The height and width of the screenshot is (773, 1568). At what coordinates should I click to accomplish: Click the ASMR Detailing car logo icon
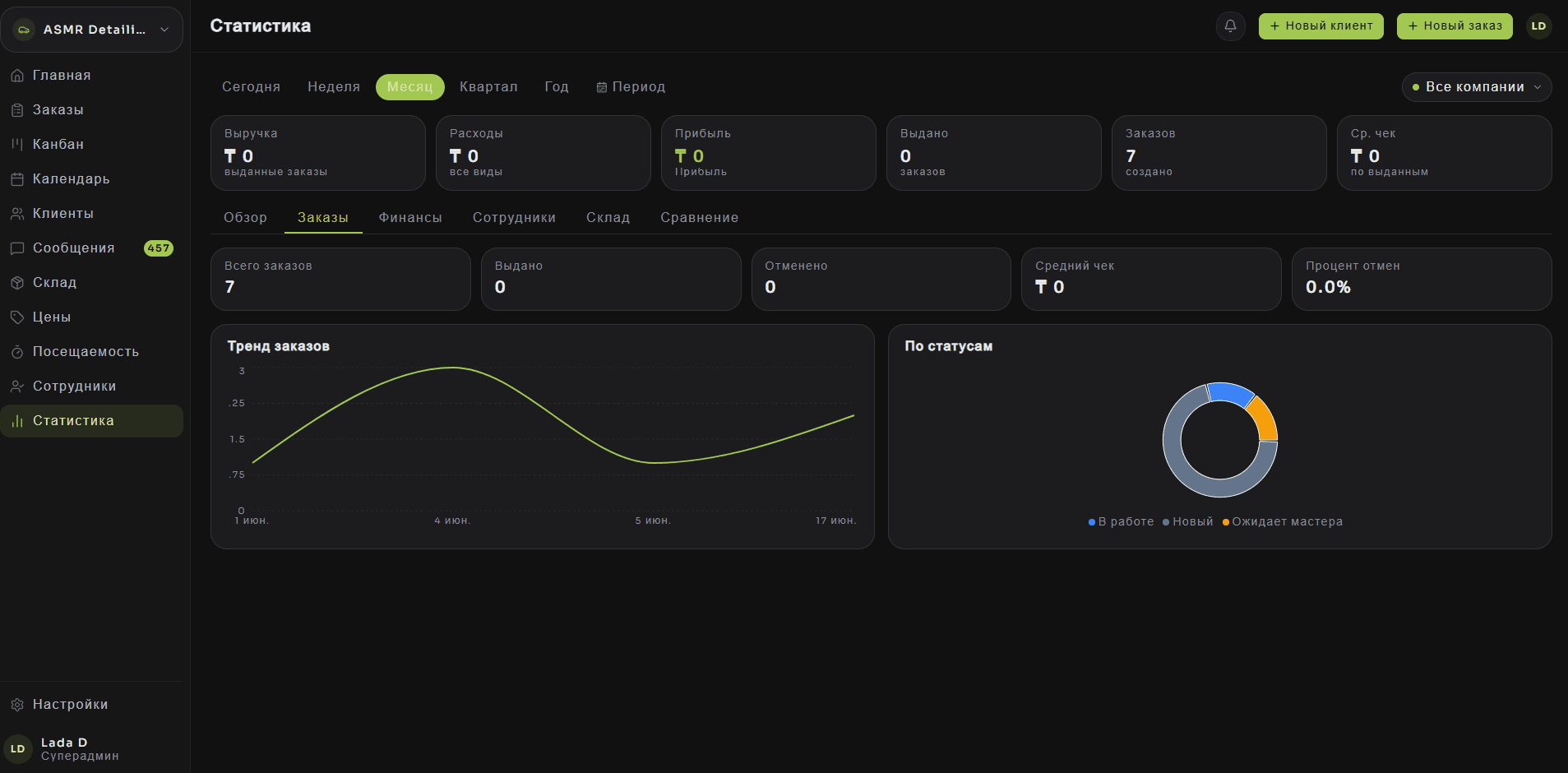pyautogui.click(x=24, y=30)
